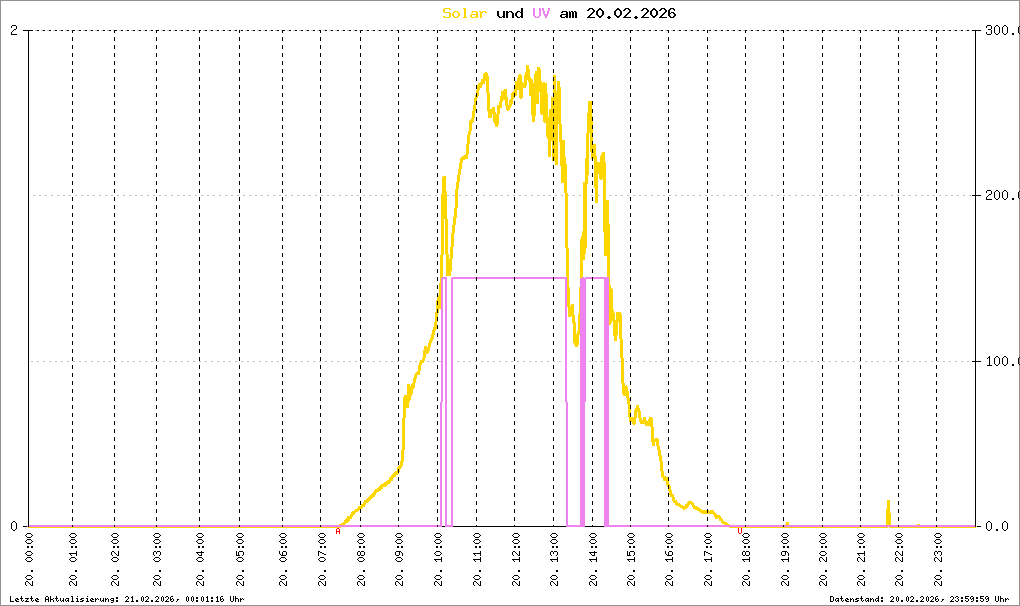Image resolution: width=1020 pixels, height=606 pixels.
Task: Click the '20. 06:00' time axis label
Action: point(283,560)
